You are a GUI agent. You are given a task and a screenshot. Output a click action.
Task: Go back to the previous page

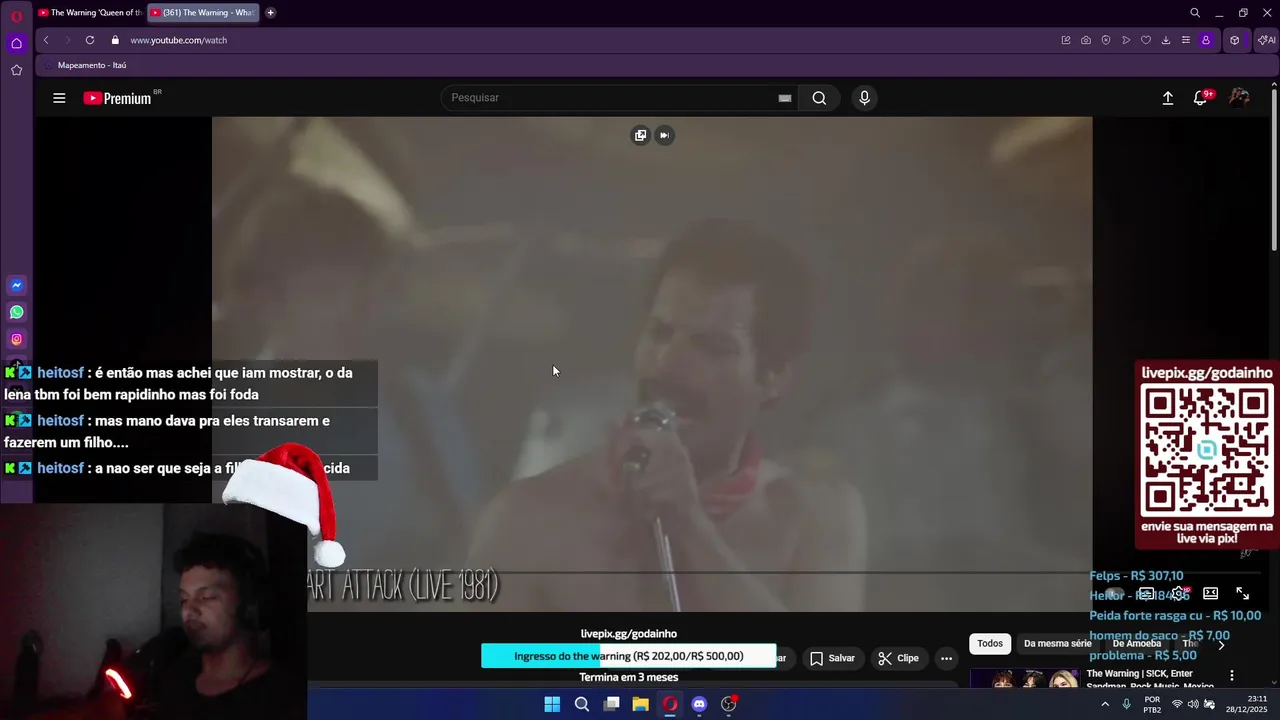(46, 40)
